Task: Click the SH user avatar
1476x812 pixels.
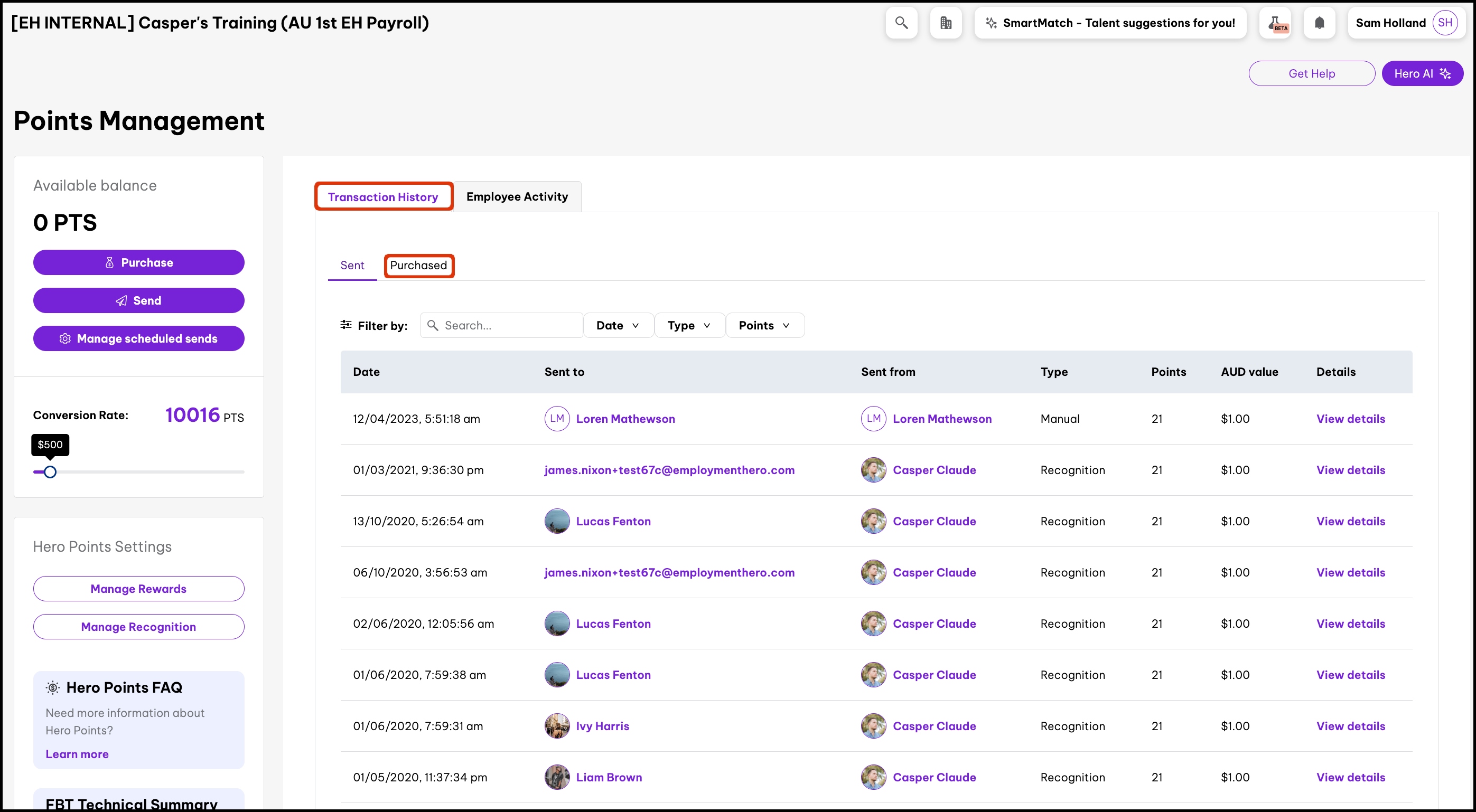Action: [x=1444, y=23]
